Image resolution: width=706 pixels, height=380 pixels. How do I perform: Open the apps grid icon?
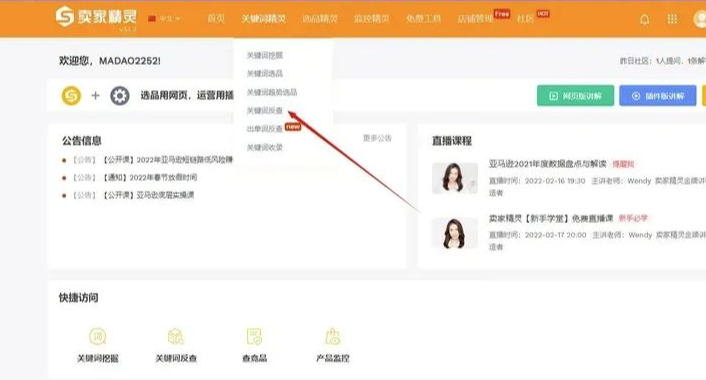pyautogui.click(x=672, y=19)
